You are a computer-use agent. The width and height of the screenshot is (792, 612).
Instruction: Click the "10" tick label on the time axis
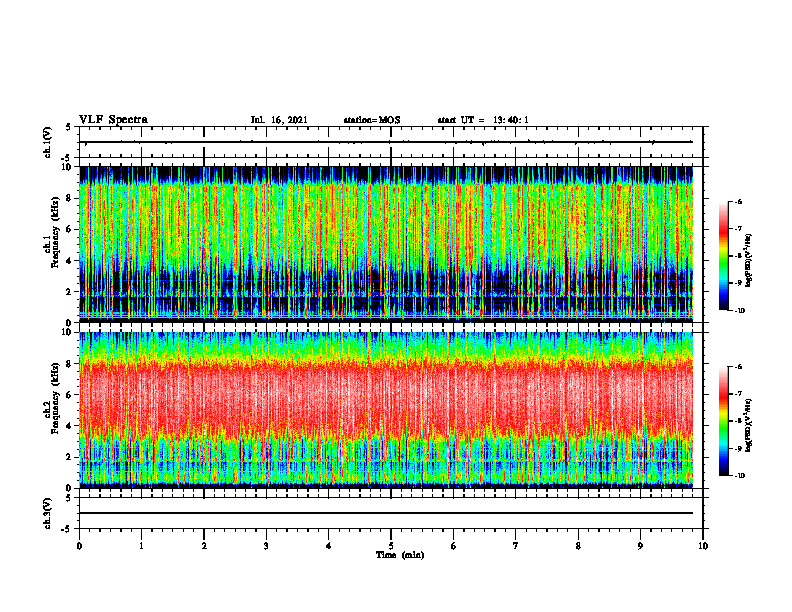(x=703, y=546)
